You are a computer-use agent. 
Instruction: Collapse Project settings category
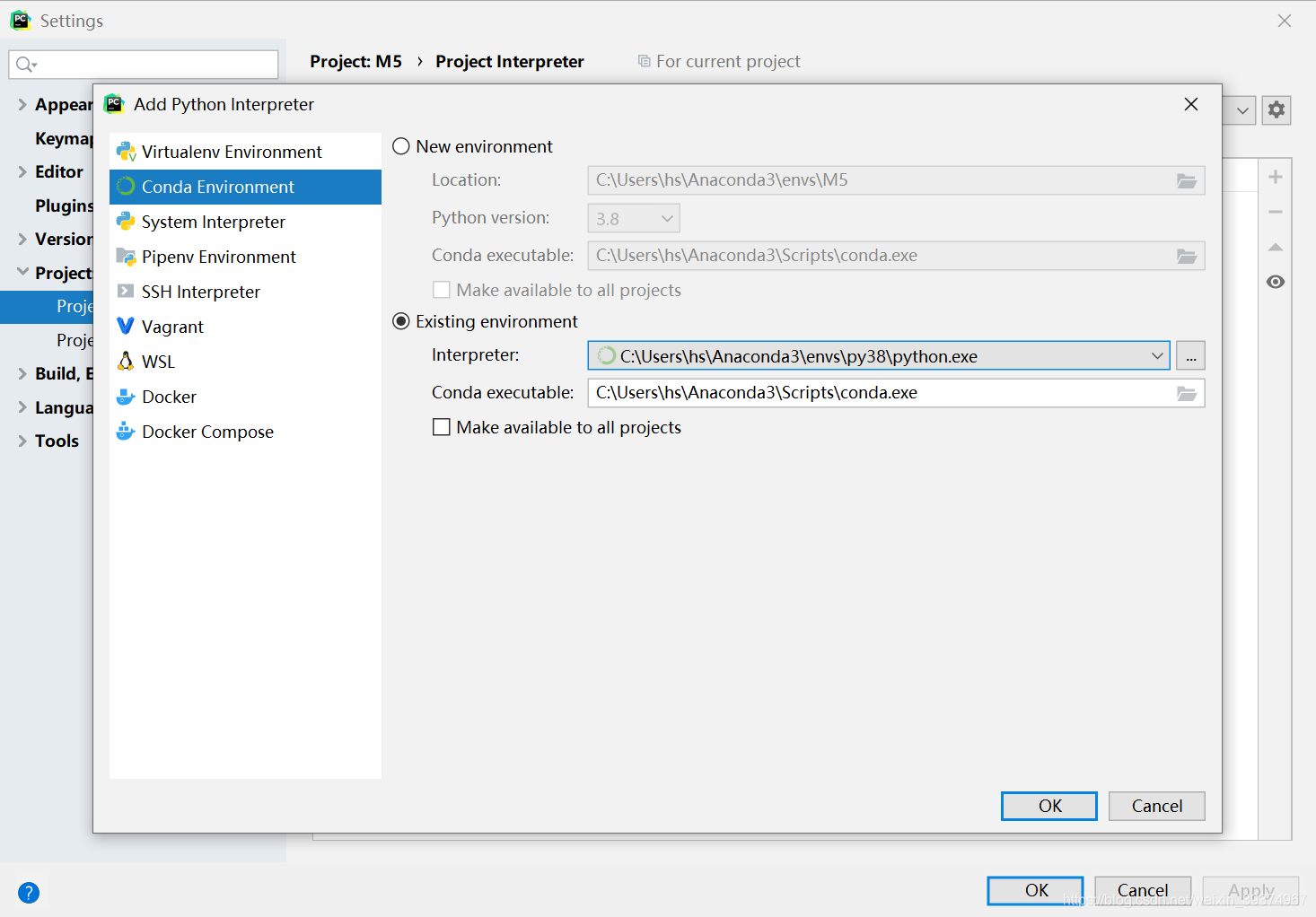(22, 272)
